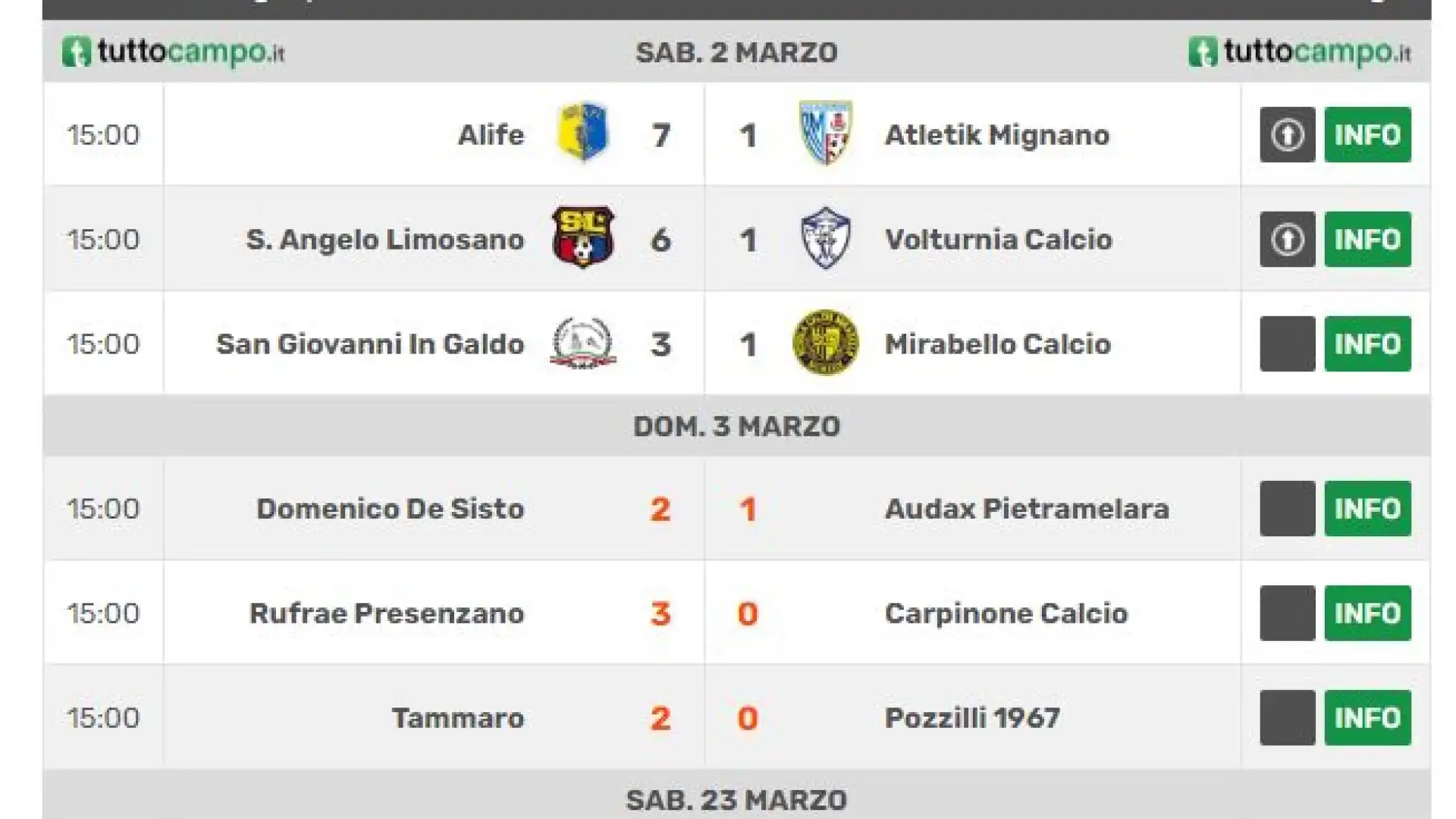Open INFO for Alife vs Atletik Mignano
Image resolution: width=1456 pixels, height=819 pixels.
tap(1368, 135)
